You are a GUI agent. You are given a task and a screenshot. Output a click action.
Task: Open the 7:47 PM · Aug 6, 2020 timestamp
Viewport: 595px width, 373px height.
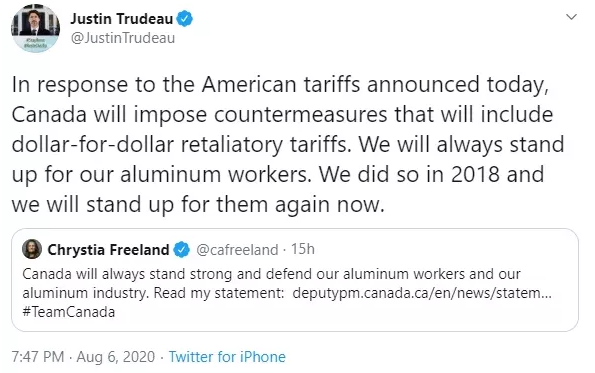tap(83, 357)
